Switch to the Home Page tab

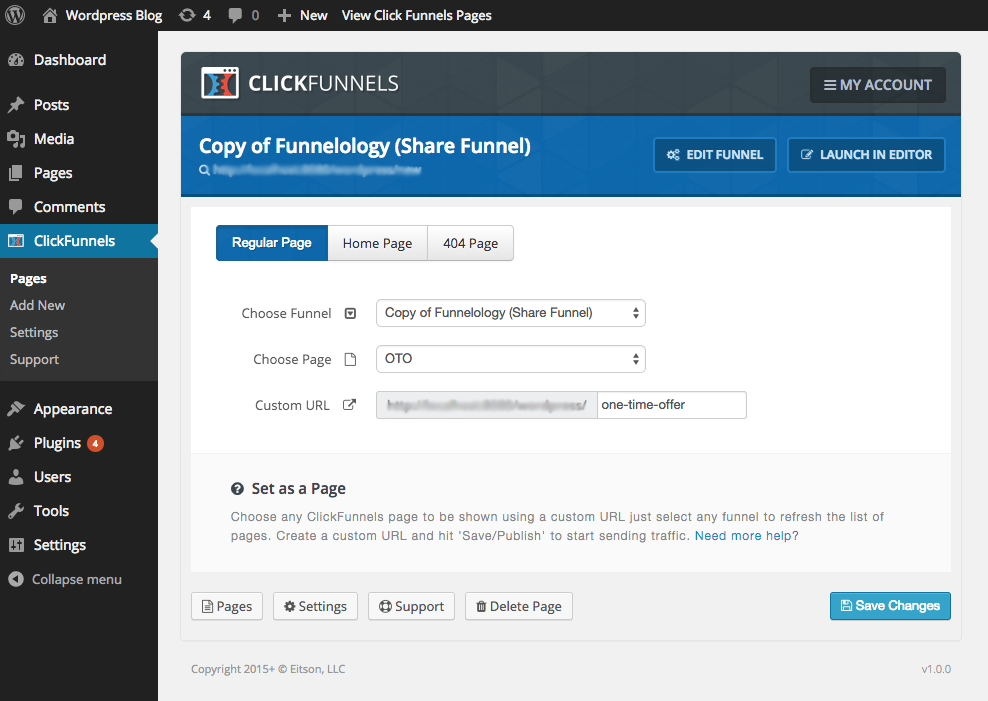[377, 243]
